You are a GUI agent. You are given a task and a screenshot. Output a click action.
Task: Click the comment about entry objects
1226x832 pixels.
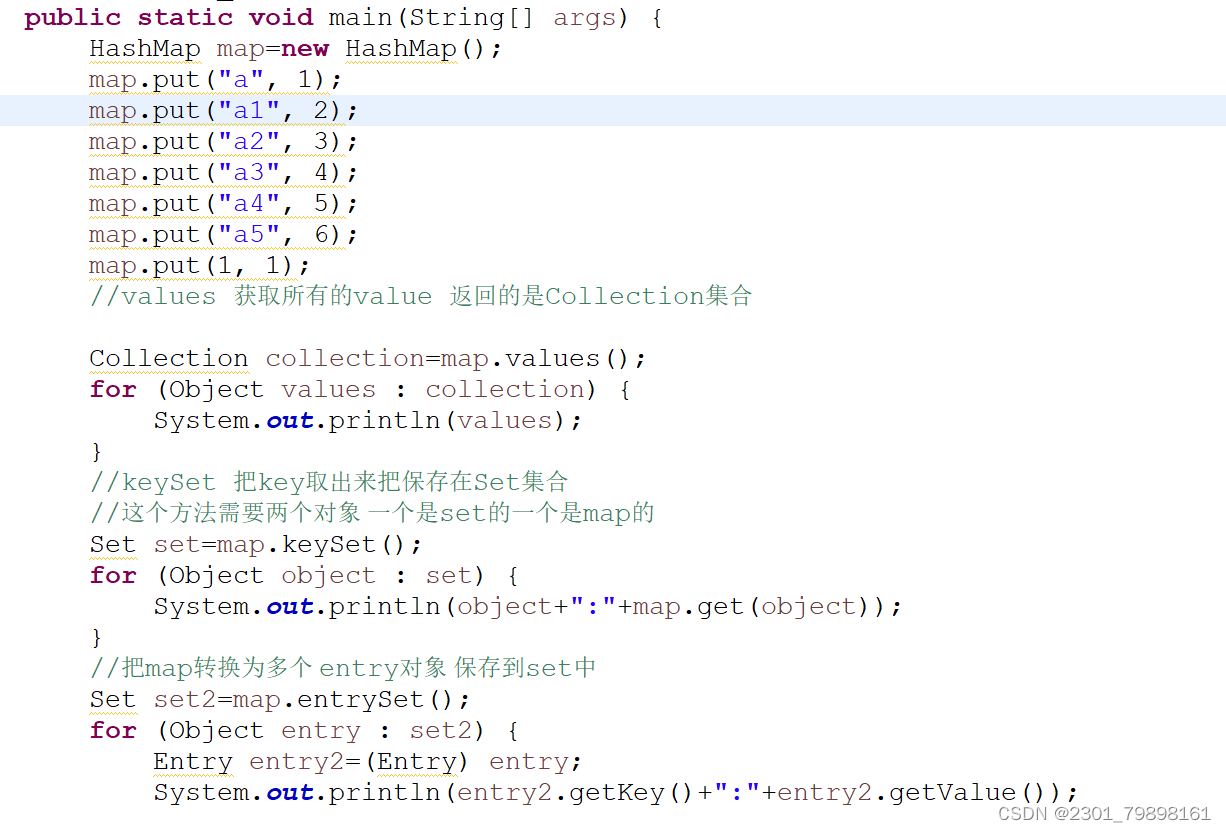[x=343, y=668]
